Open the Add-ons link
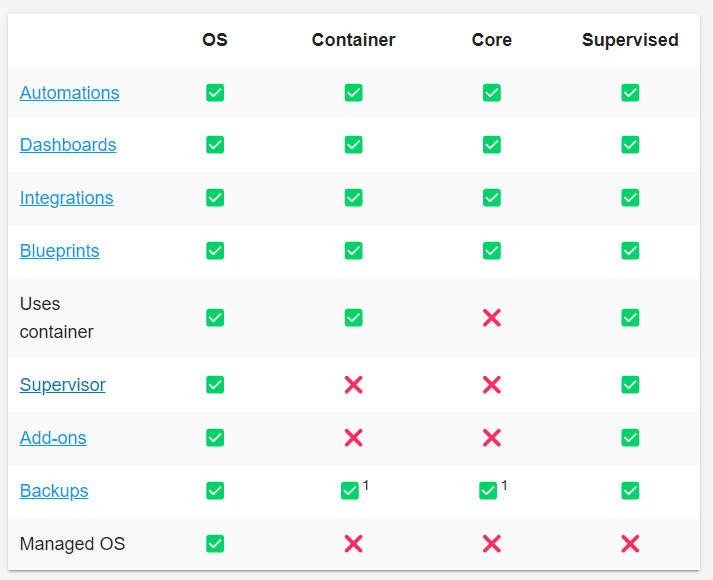 click(53, 438)
